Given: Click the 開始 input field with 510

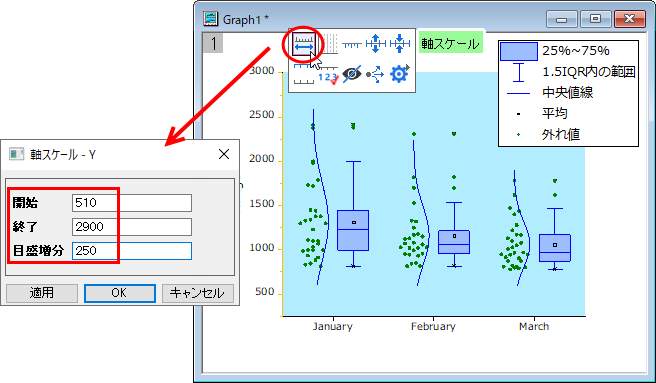Looking at the screenshot, I should tap(132, 203).
